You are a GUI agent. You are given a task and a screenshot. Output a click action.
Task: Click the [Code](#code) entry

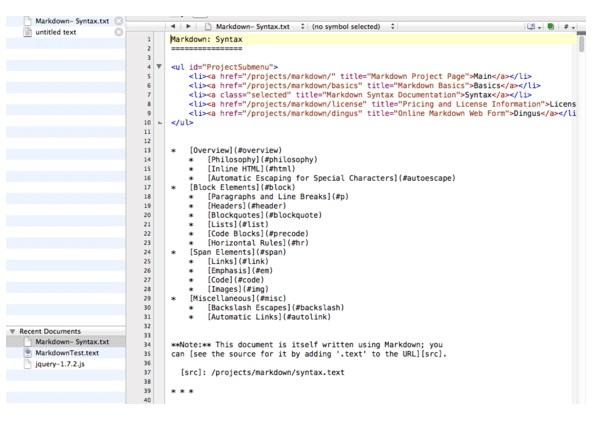coord(235,280)
